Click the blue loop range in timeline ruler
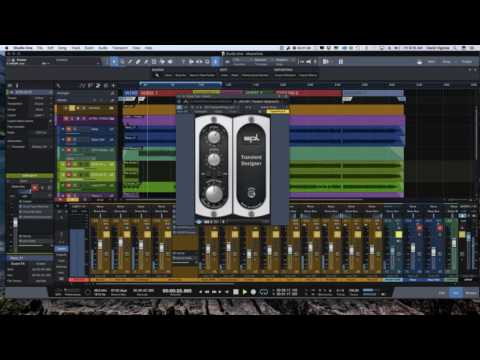480x360 pixels. point(180,85)
